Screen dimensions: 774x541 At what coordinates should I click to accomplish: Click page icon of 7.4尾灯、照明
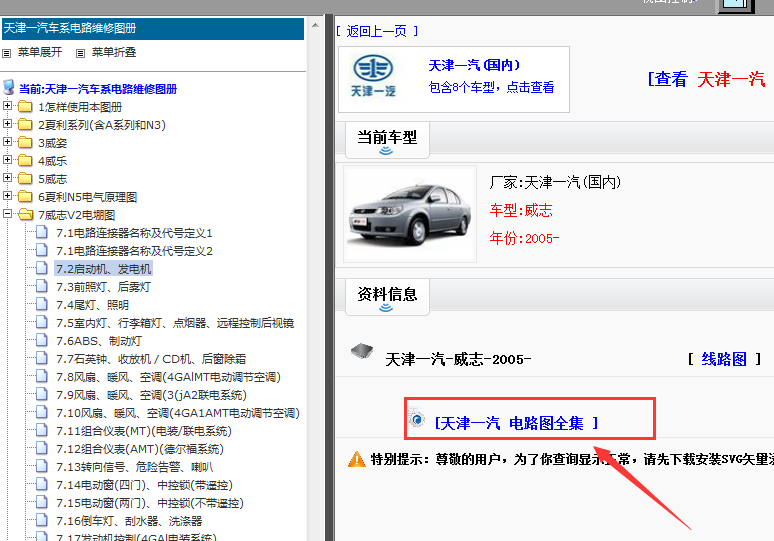pos(42,304)
